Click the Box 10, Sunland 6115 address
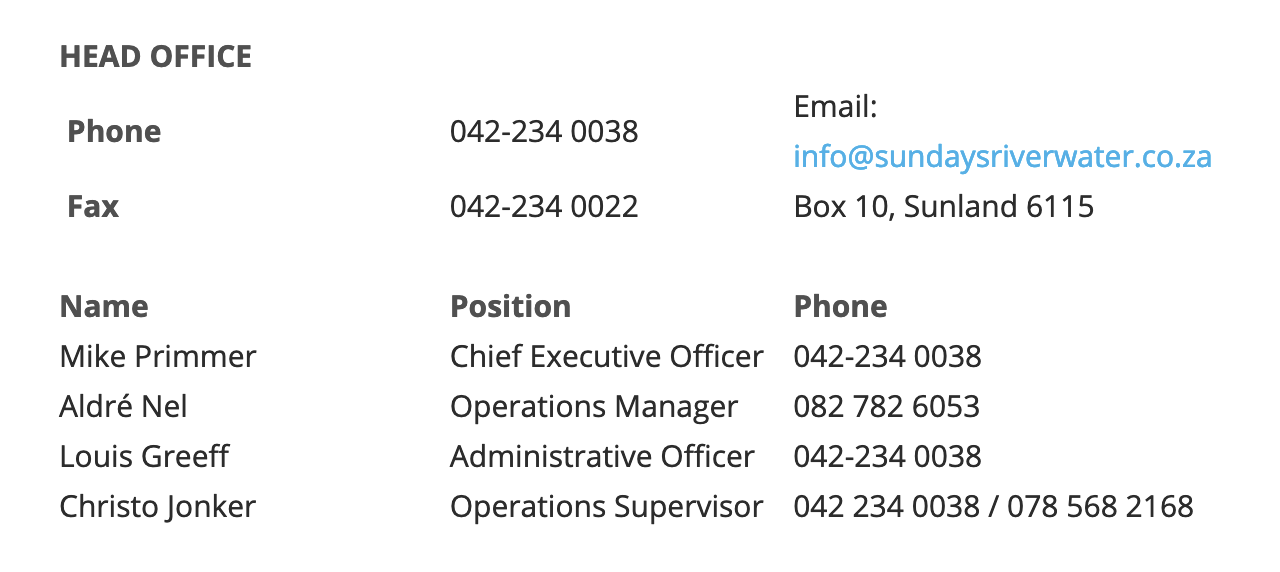This screenshot has width=1280, height=572. [x=943, y=207]
